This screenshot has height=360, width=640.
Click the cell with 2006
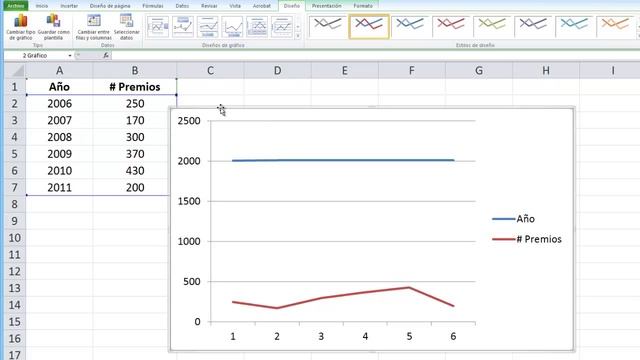59,103
